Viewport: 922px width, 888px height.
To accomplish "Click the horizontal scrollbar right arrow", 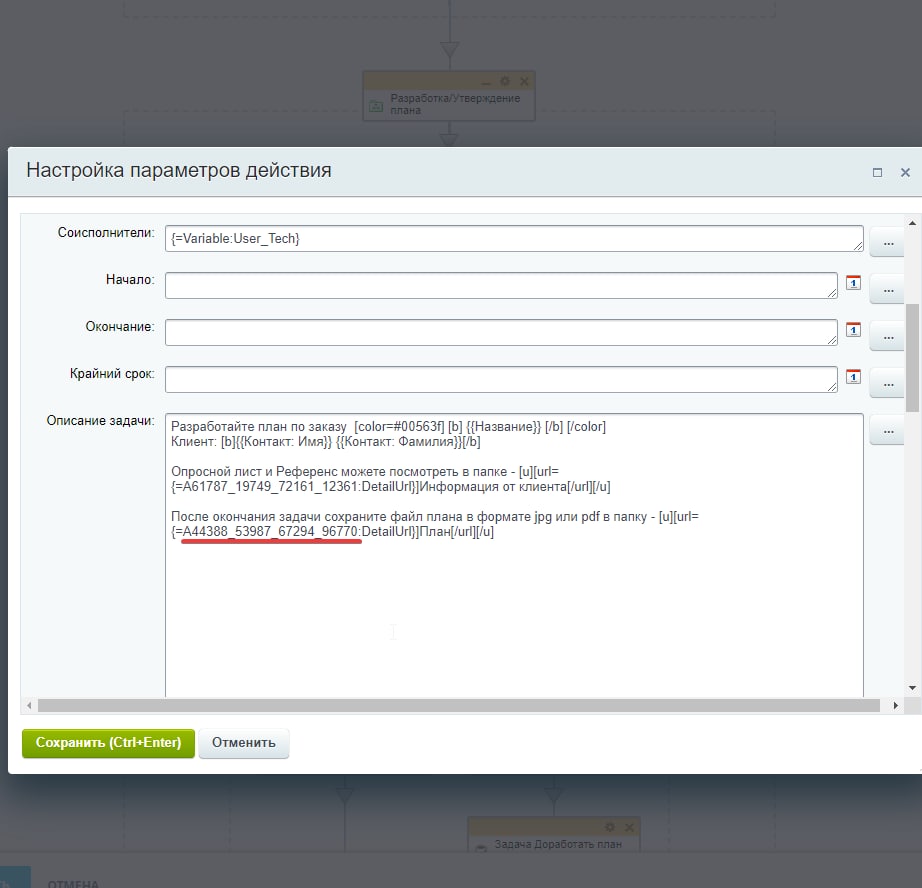I will pyautogui.click(x=896, y=705).
